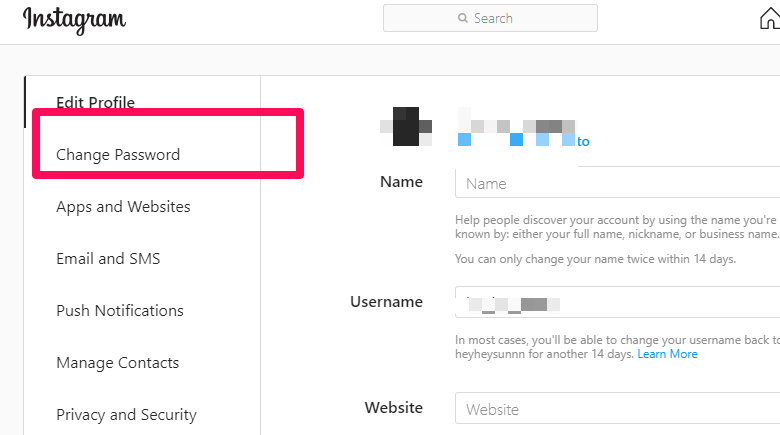Follow the Learn More link
Viewport: 780px width, 435px height.
tap(667, 354)
